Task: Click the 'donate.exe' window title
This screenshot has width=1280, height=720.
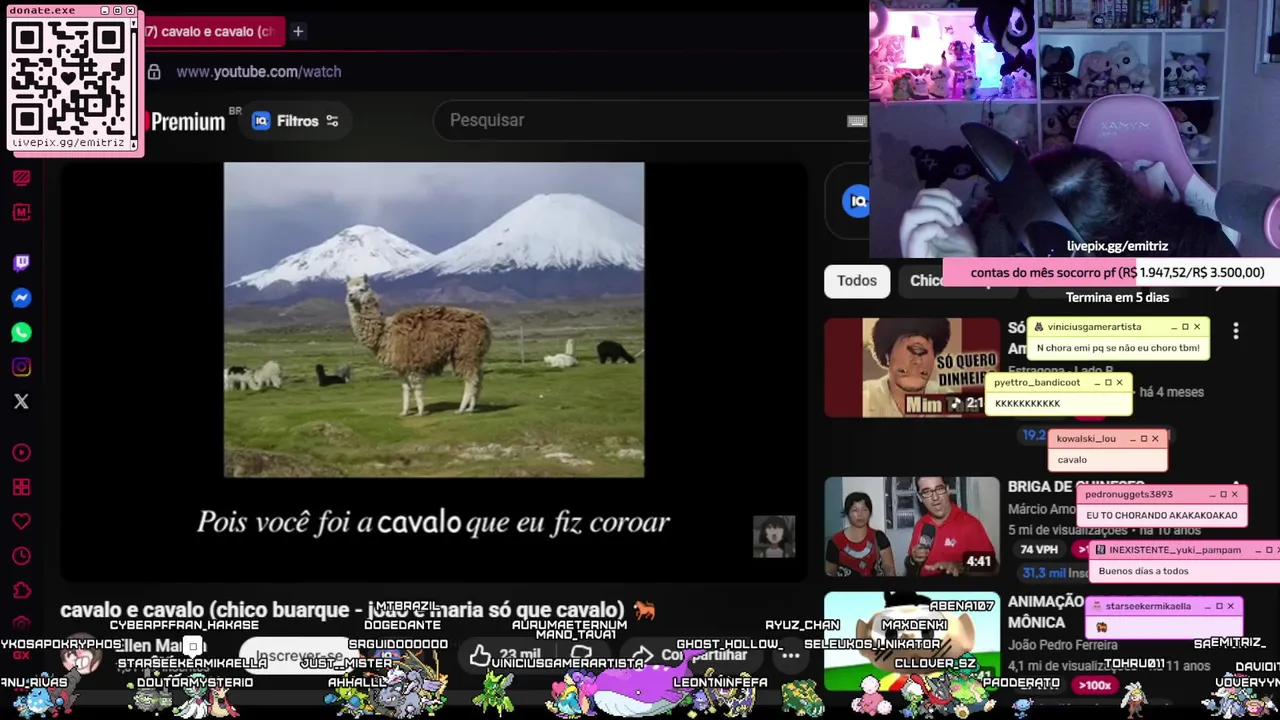Action: coord(41,10)
